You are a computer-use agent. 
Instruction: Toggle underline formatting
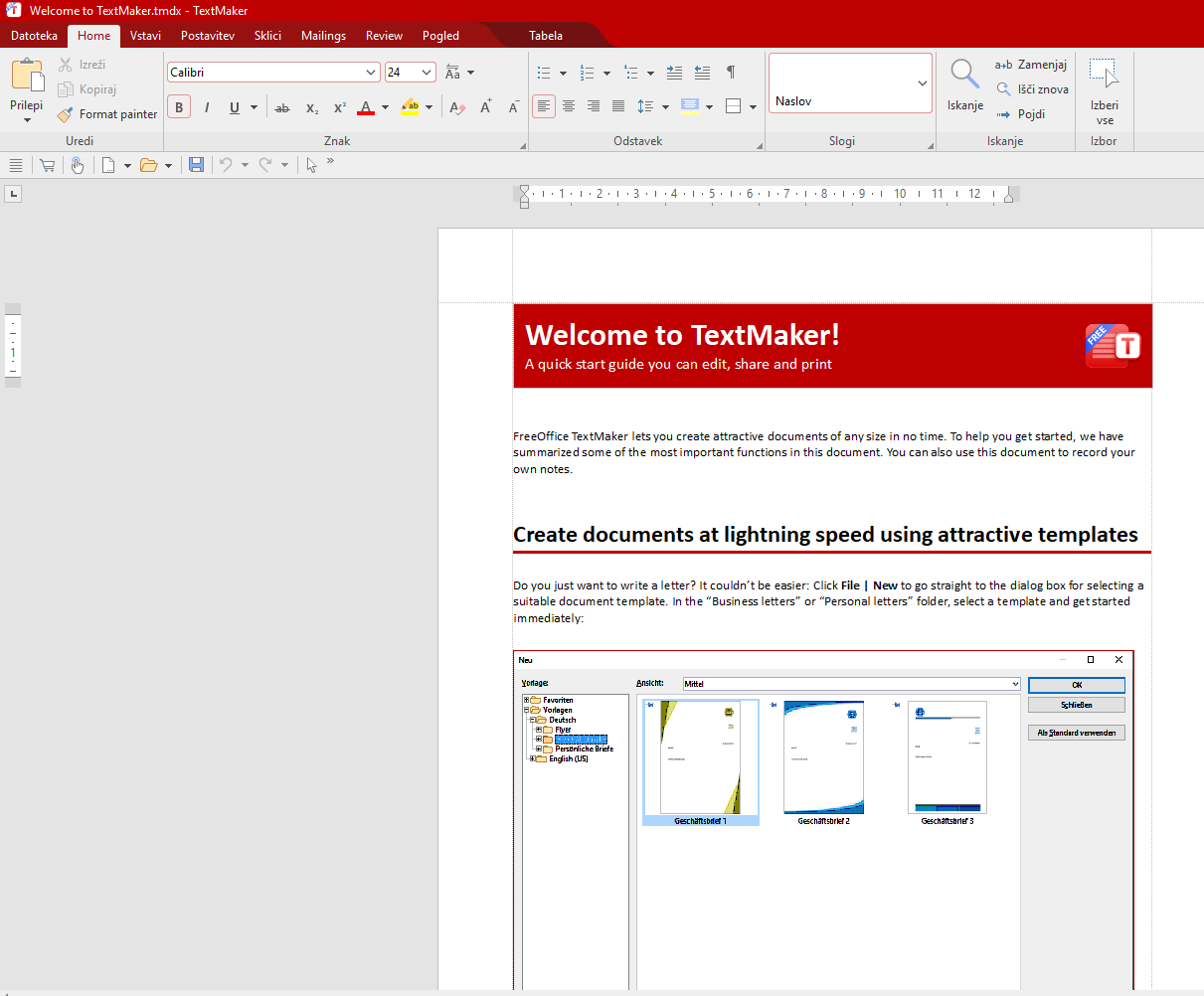[x=235, y=107]
